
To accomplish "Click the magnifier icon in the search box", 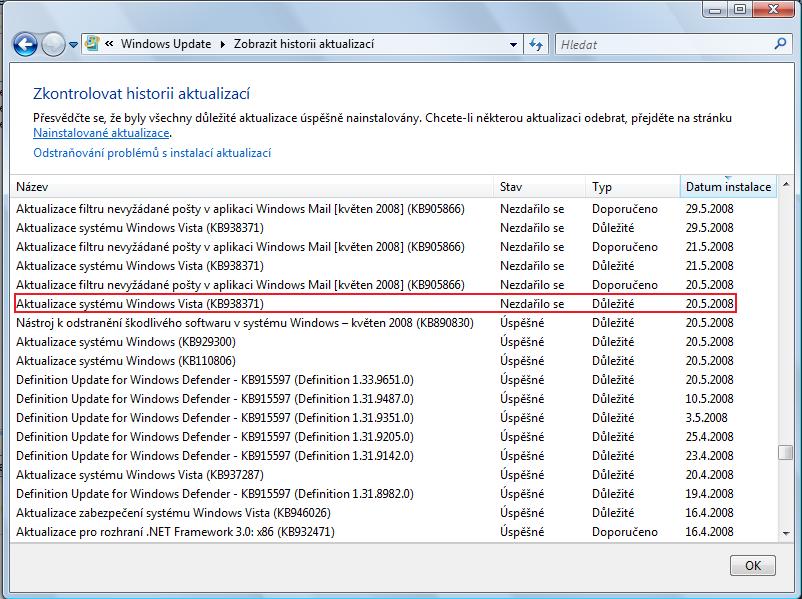I will pyautogui.click(x=781, y=45).
